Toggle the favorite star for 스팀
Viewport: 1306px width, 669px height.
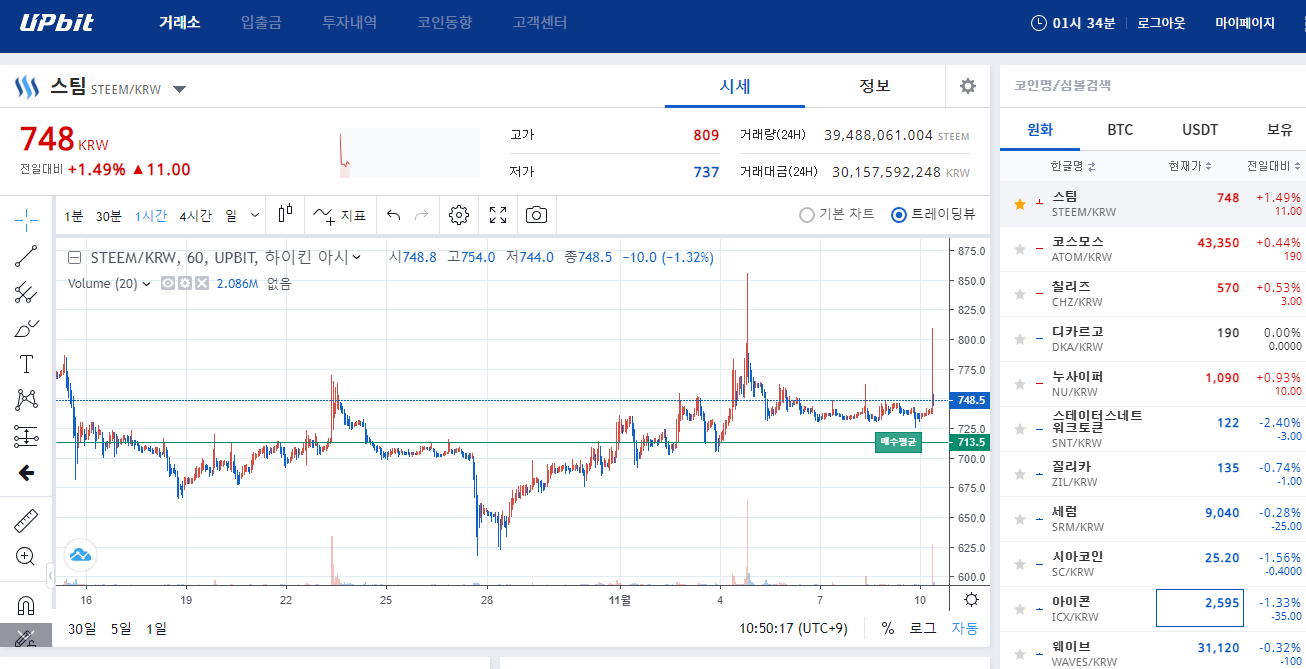[x=1020, y=204]
